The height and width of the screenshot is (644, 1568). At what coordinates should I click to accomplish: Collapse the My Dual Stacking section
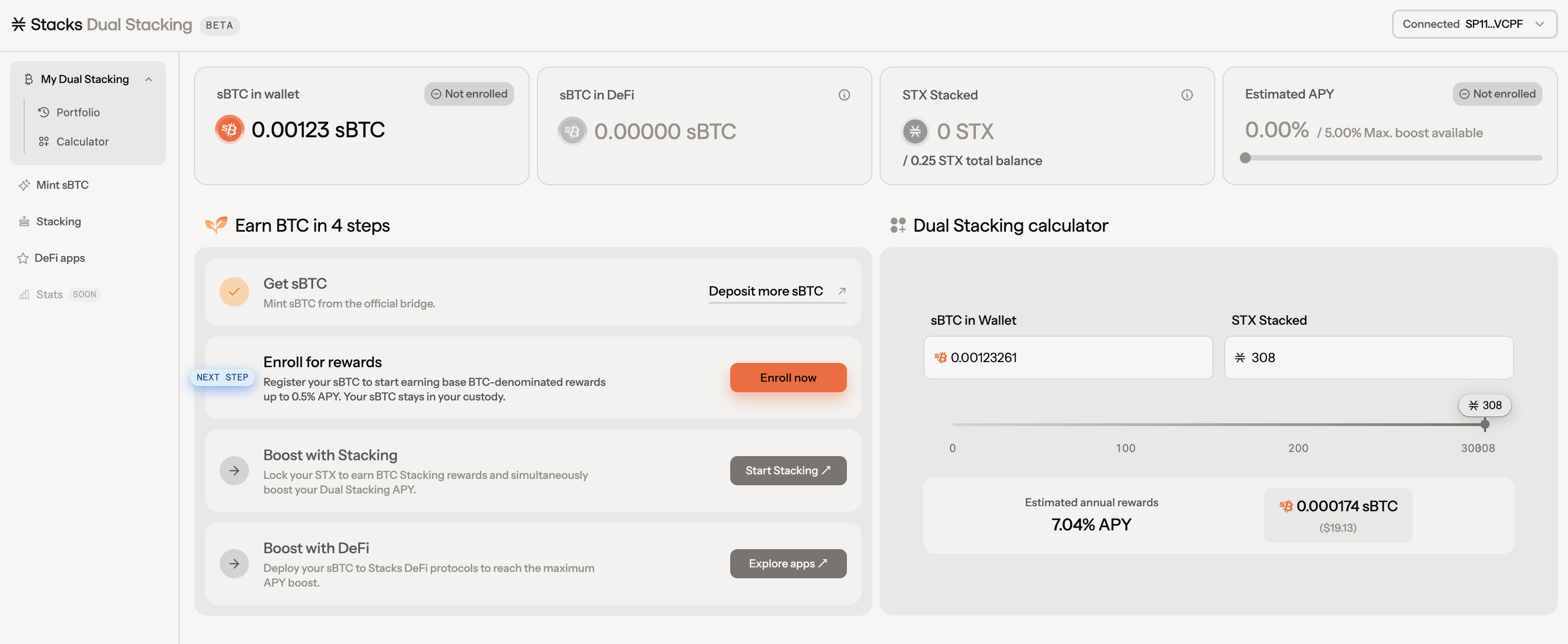(149, 79)
